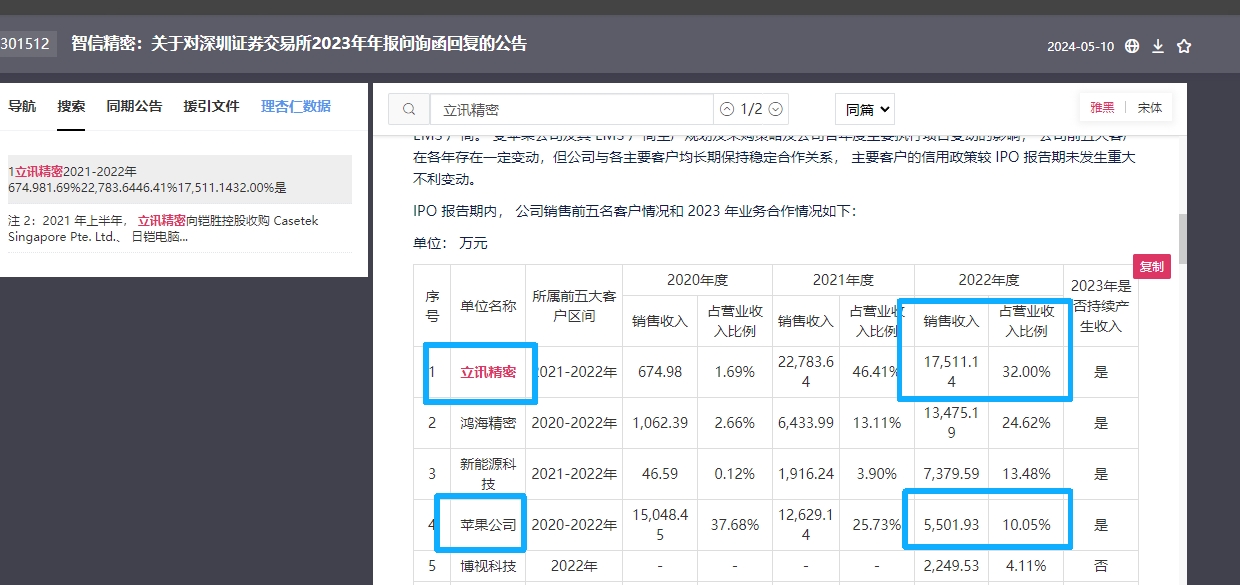Select the 搜索 tab
This screenshot has width=1240, height=585.
(71, 106)
